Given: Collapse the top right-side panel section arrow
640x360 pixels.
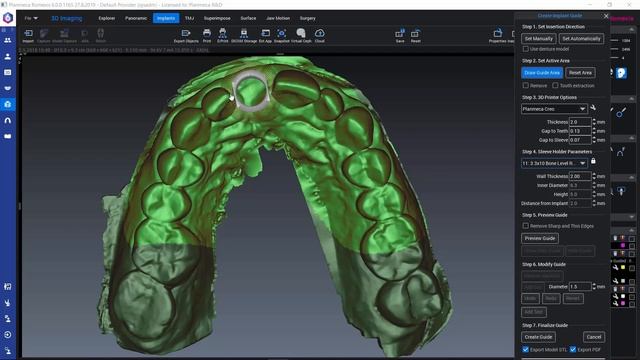Looking at the screenshot, I should pyautogui.click(x=631, y=29).
